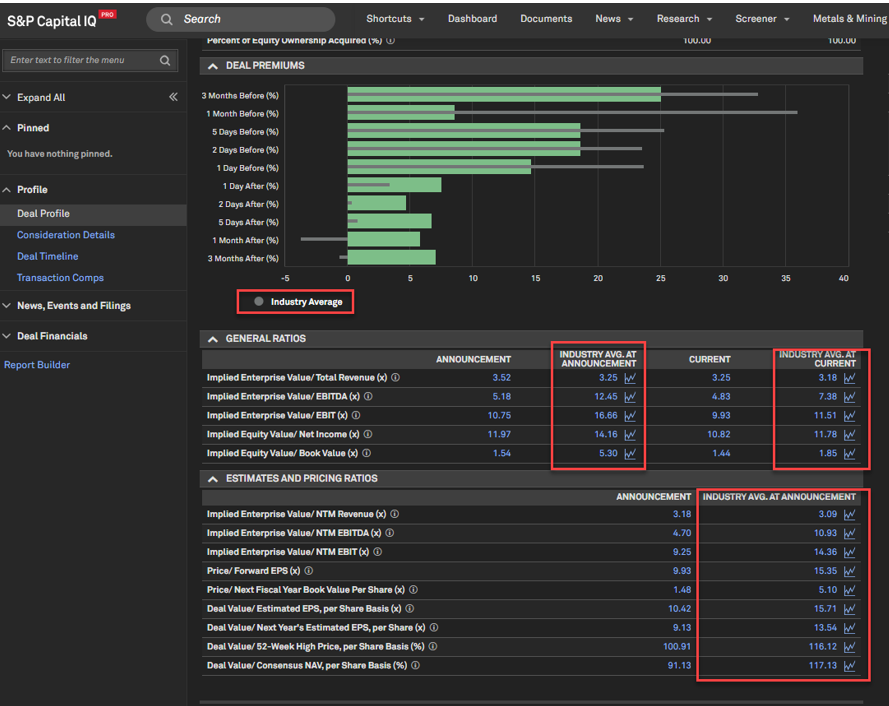Expand the Deal Financials sidebar group
The height and width of the screenshot is (706, 889).
tap(51, 336)
